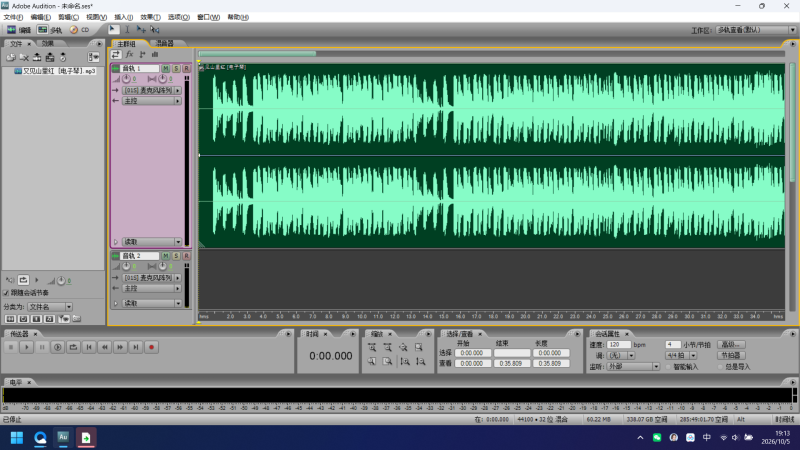Click the Rewind transport button

point(105,347)
